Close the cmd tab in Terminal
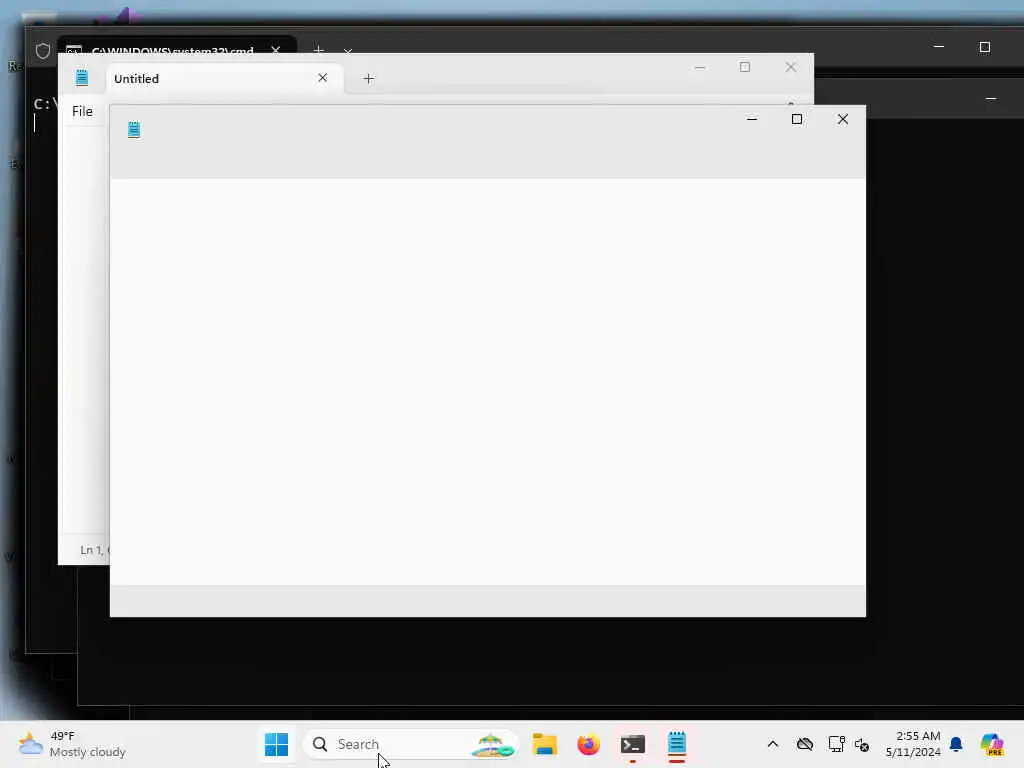 [x=276, y=49]
